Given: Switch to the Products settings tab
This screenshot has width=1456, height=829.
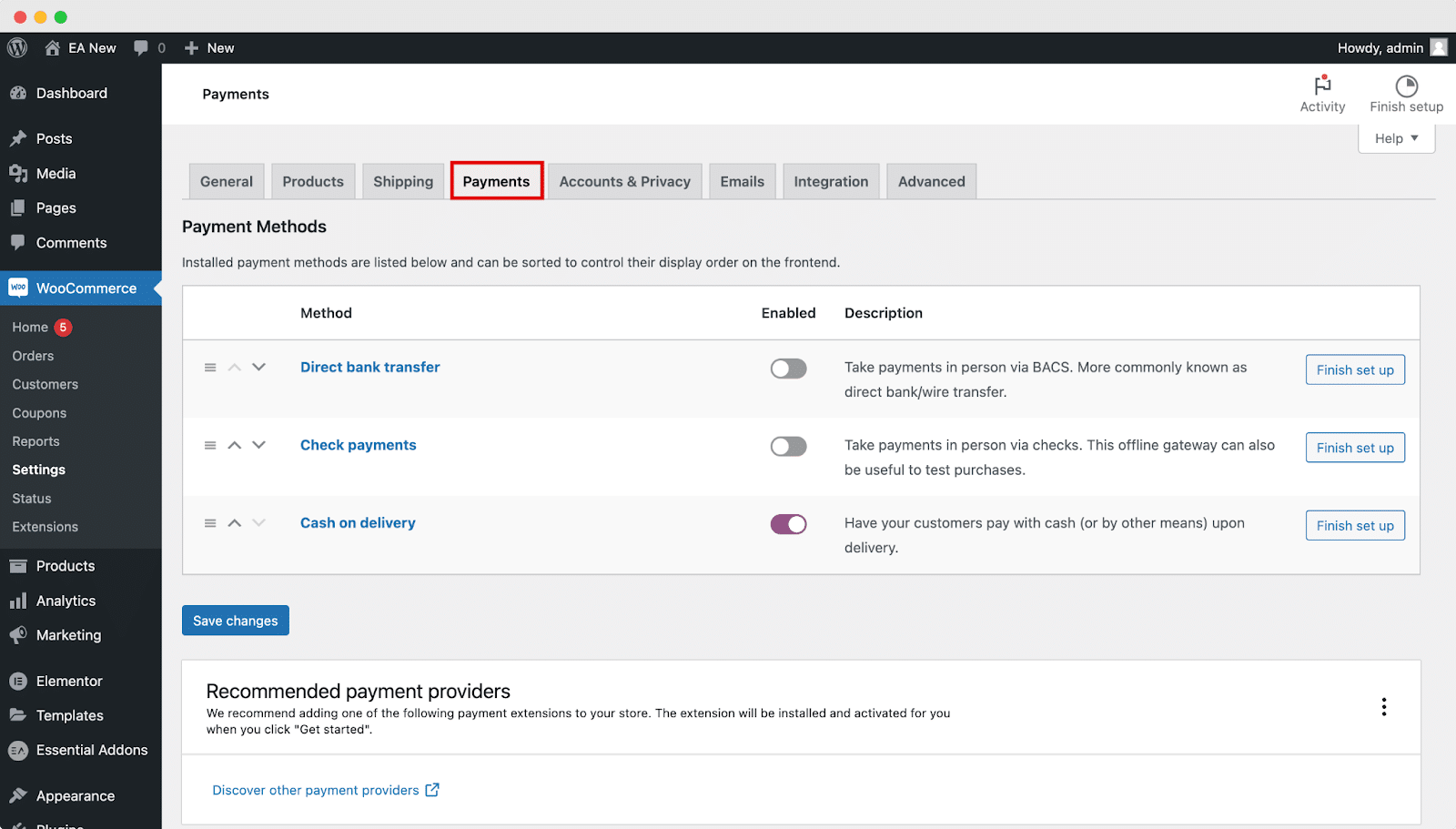Looking at the screenshot, I should [x=313, y=181].
